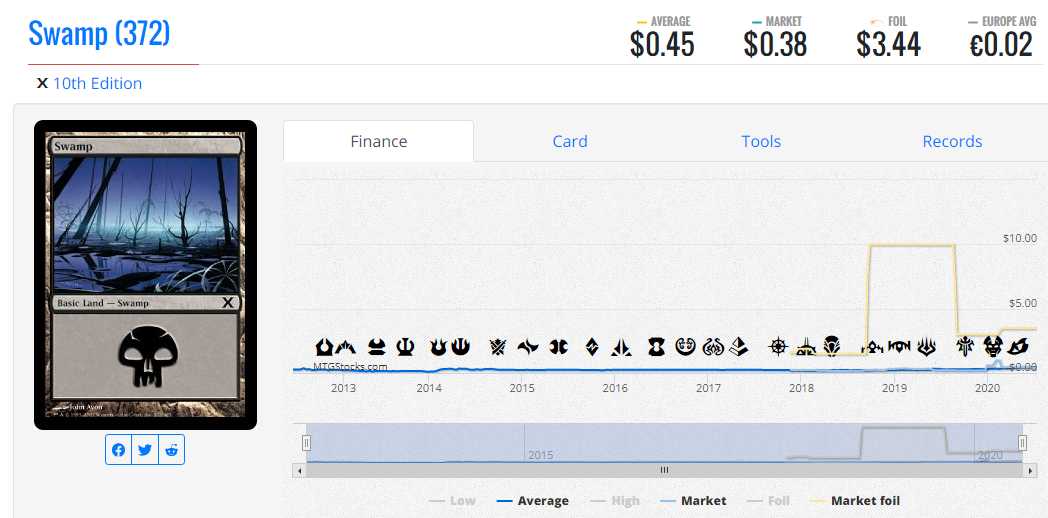Click the Amonkhet pyramid set marker
Image resolution: width=1048 pixels, height=518 pixels.
739,347
